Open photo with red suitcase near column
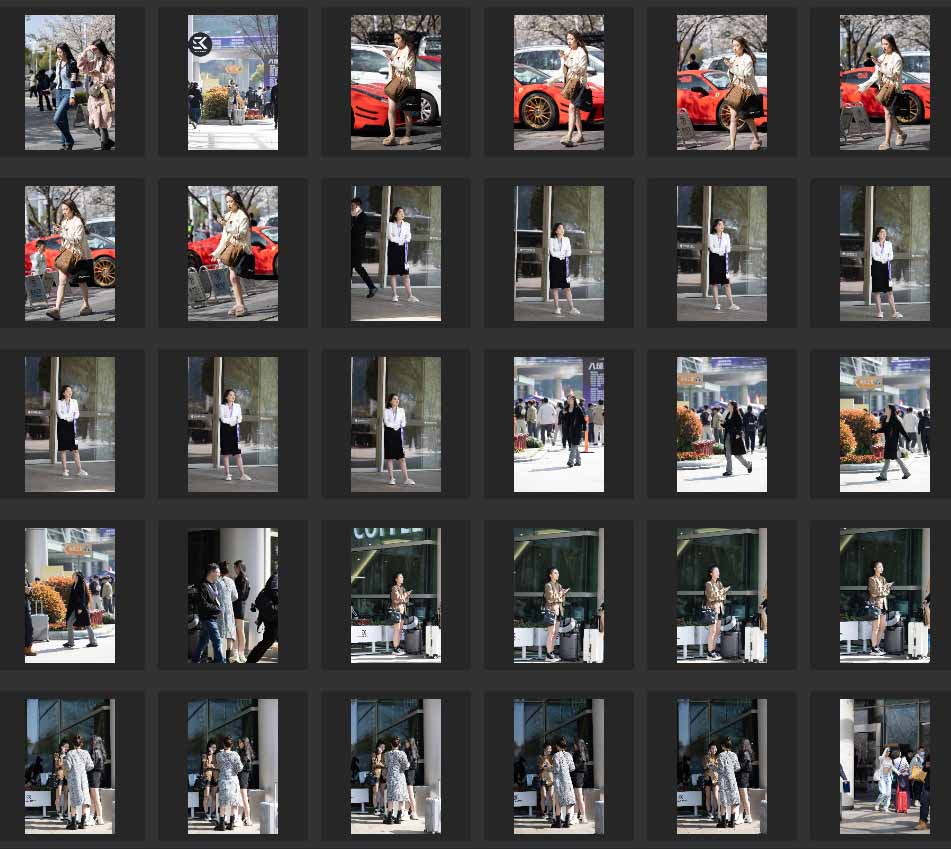951x849 pixels. click(x=885, y=766)
